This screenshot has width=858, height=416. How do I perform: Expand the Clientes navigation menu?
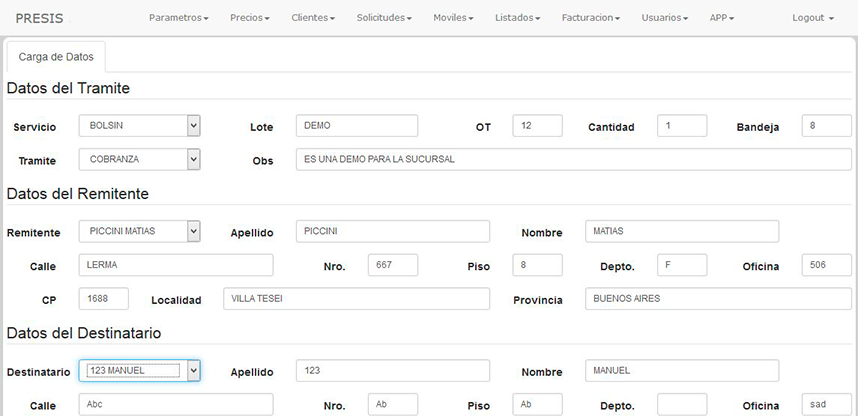[x=313, y=18]
